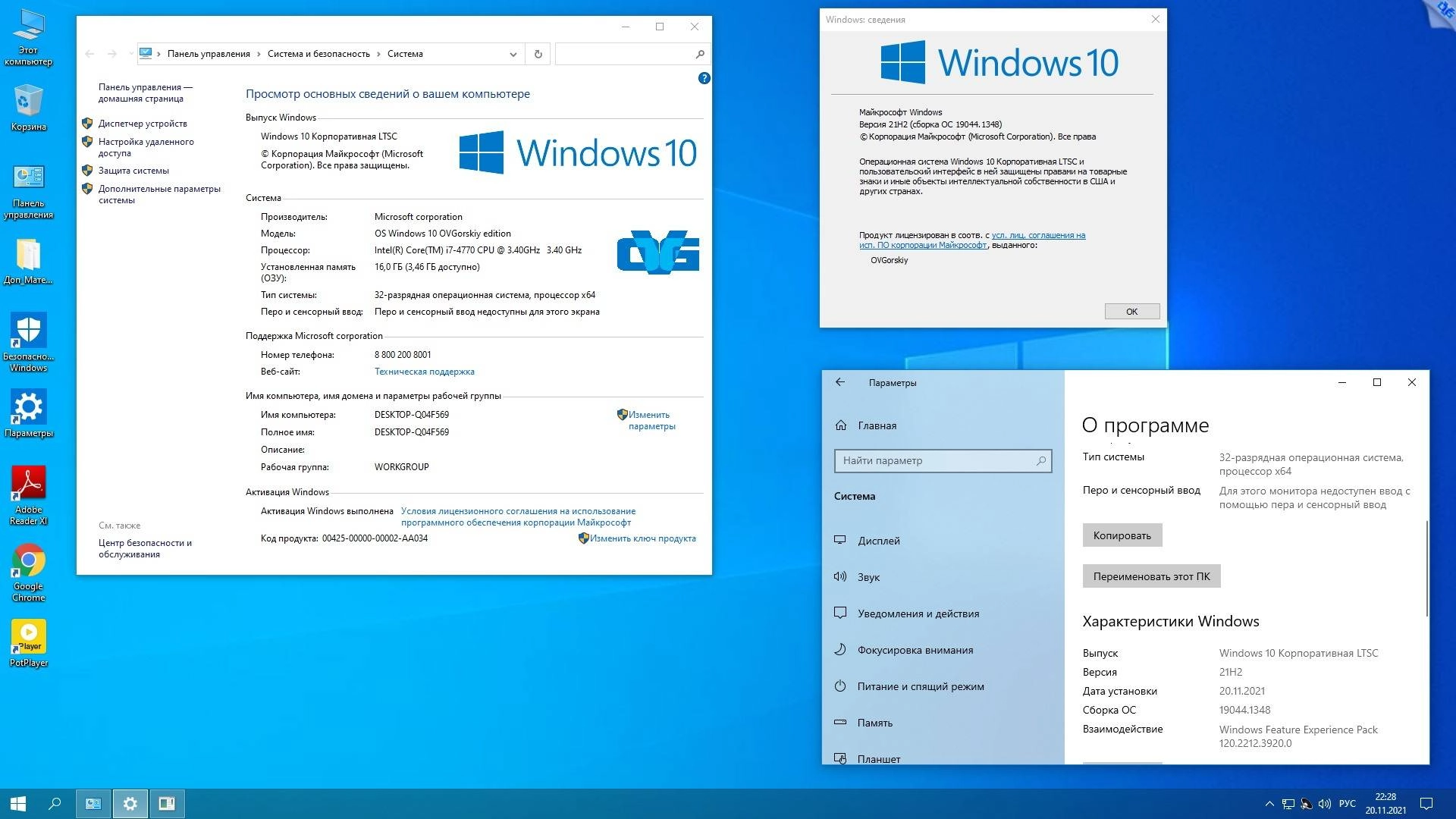Open the address bar dropdown in Control Panel
Screen dimensions: 1456x819
tap(513, 54)
